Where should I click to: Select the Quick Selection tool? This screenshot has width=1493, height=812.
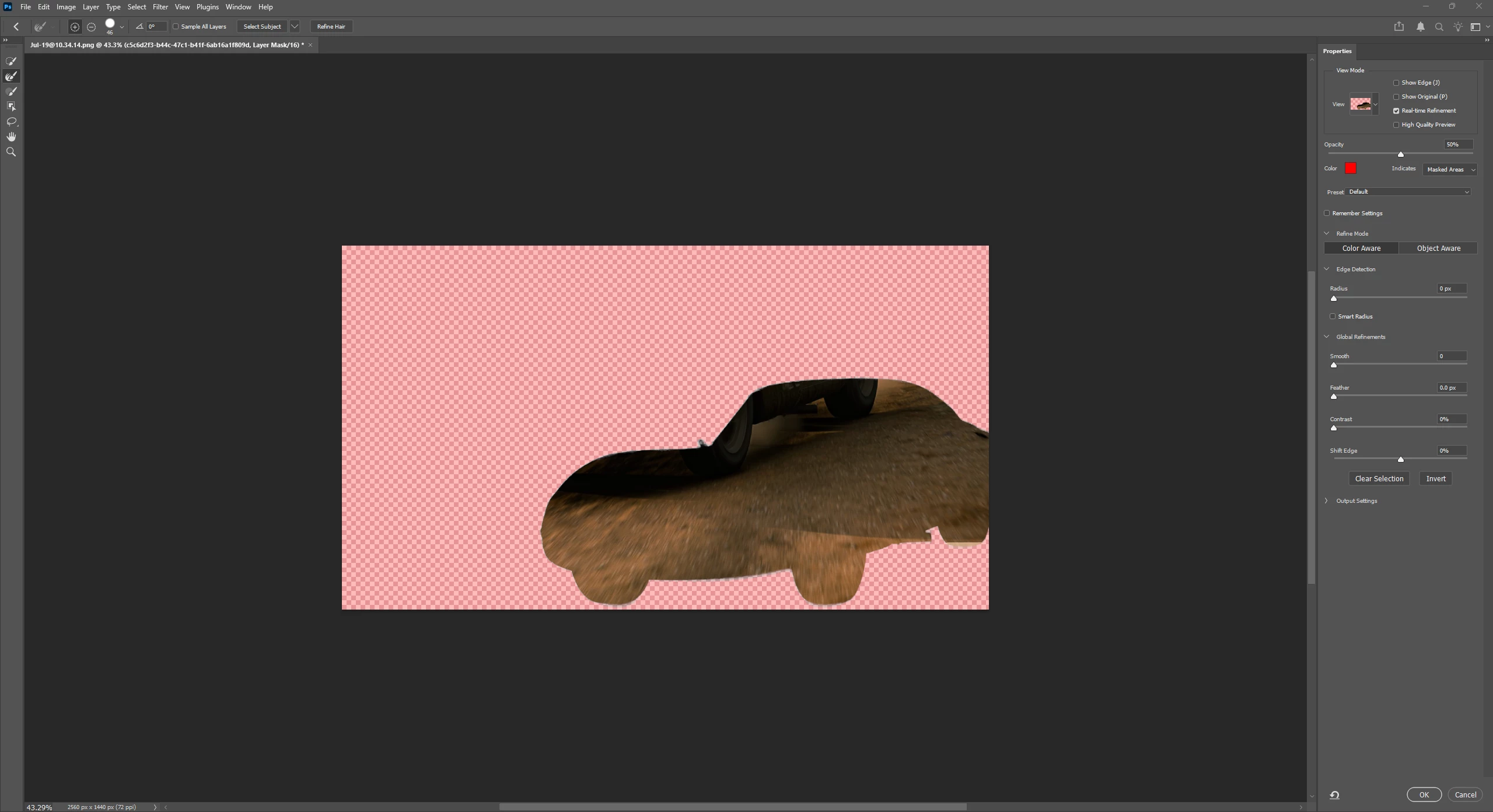(x=11, y=61)
